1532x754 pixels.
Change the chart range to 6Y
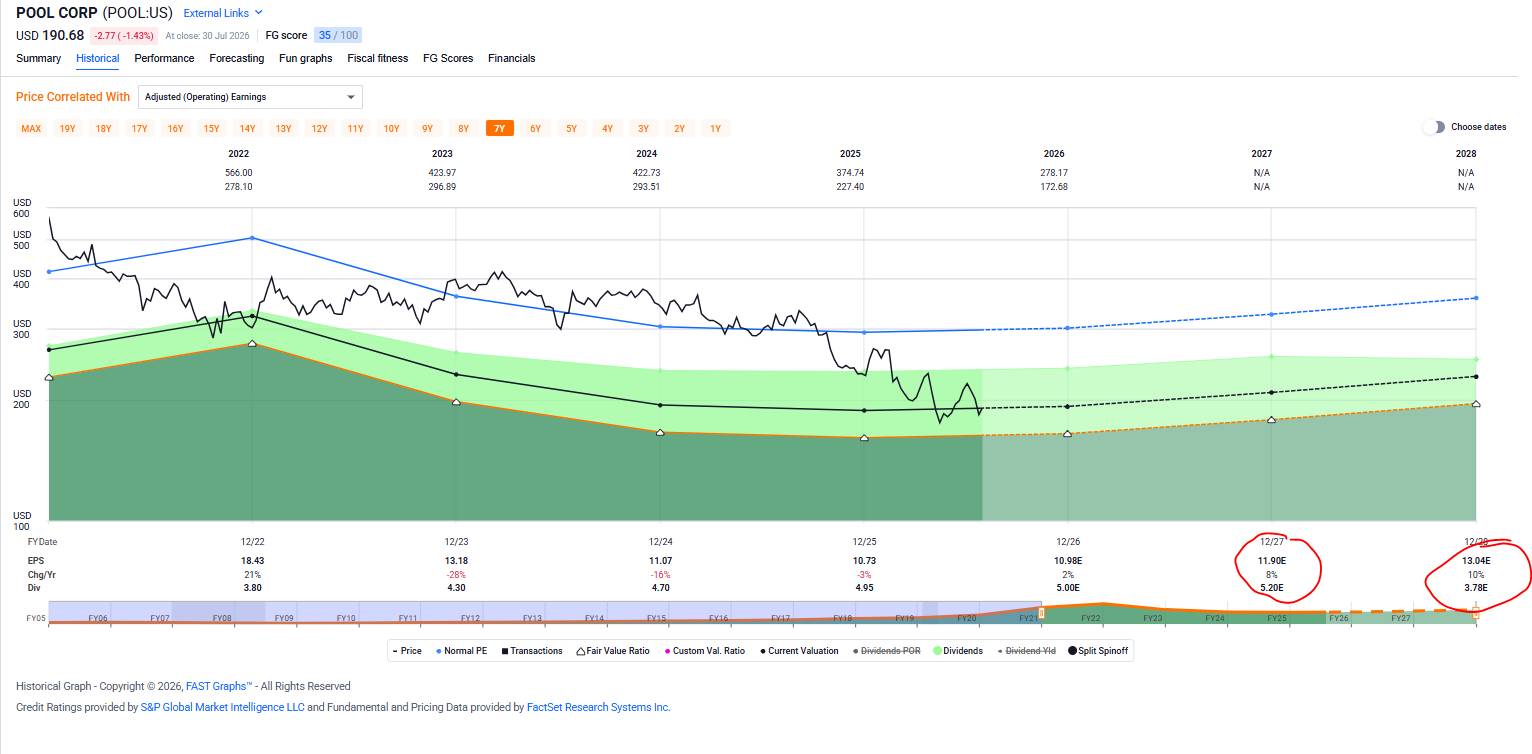tap(535, 128)
